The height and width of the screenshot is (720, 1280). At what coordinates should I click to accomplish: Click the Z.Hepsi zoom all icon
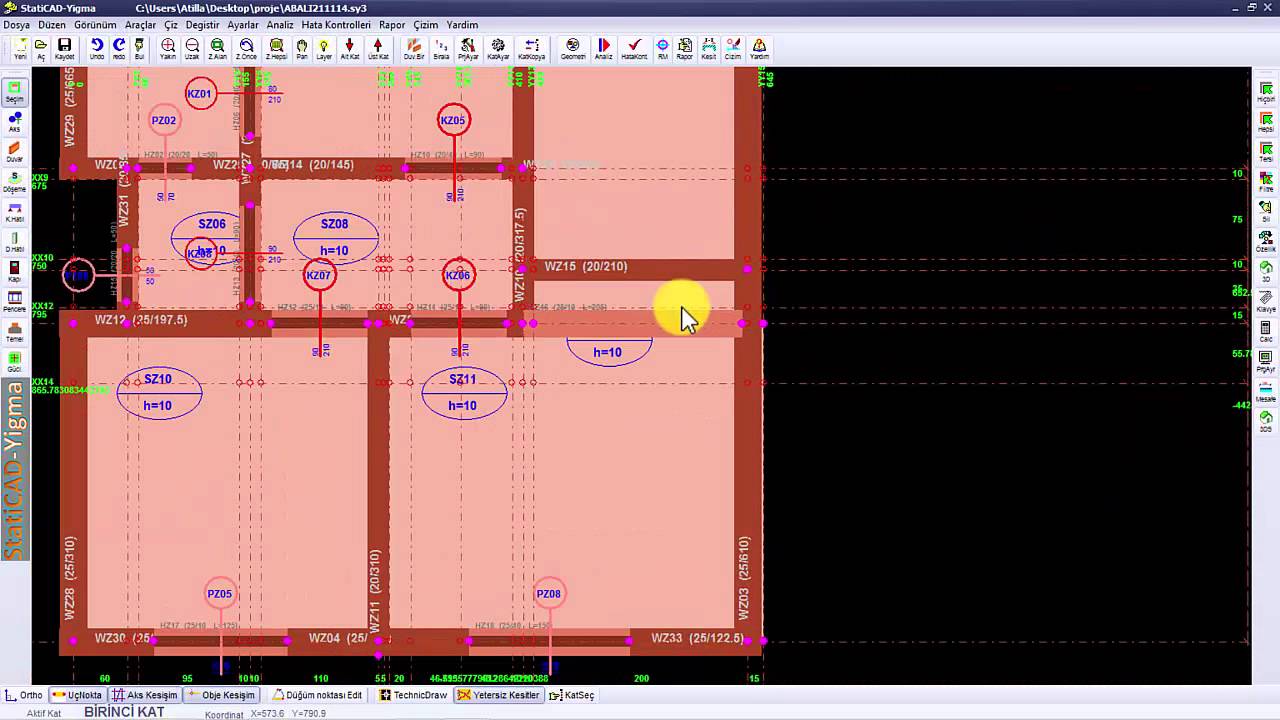(x=275, y=49)
